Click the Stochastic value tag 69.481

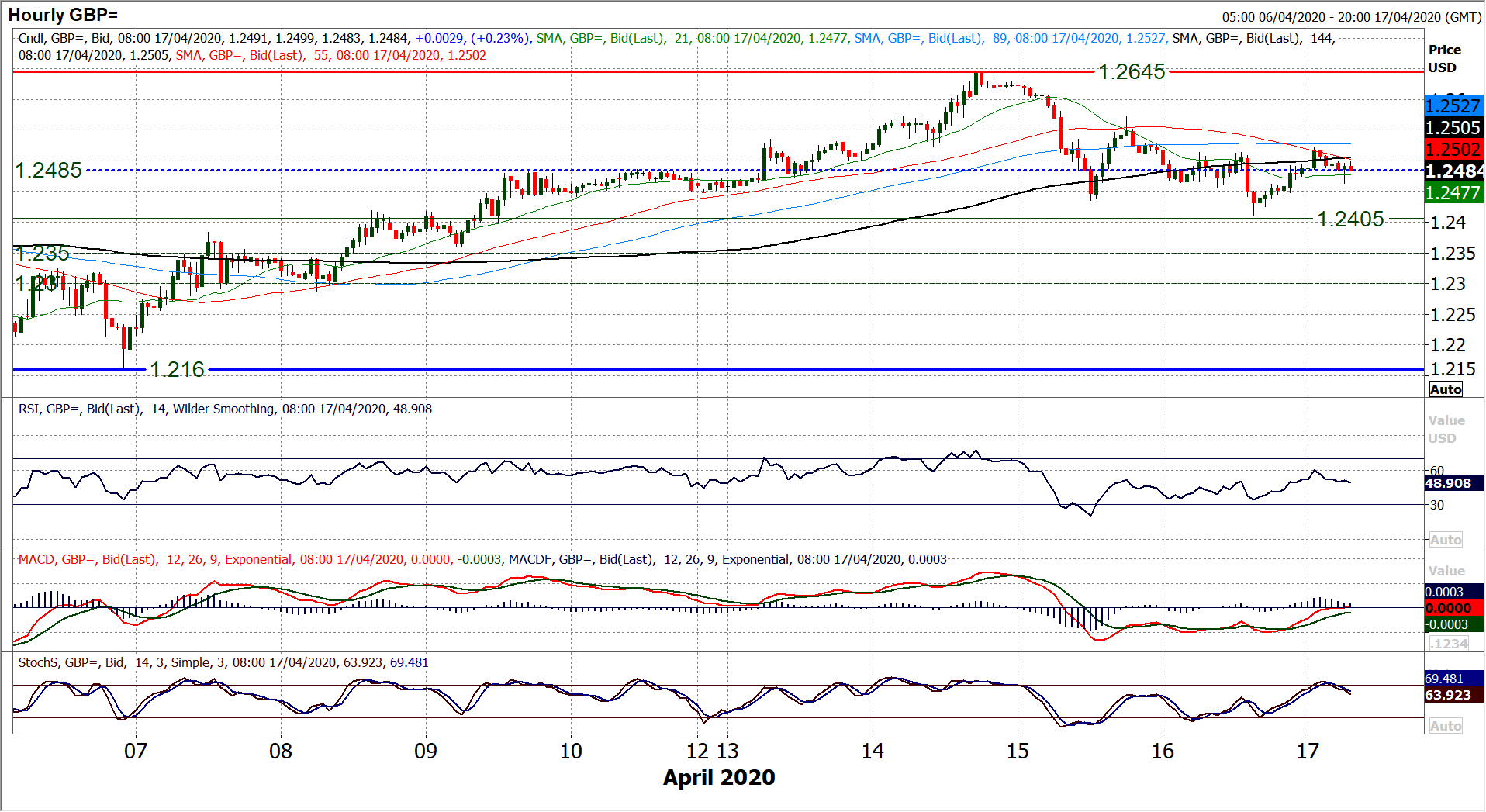pyautogui.click(x=1453, y=679)
